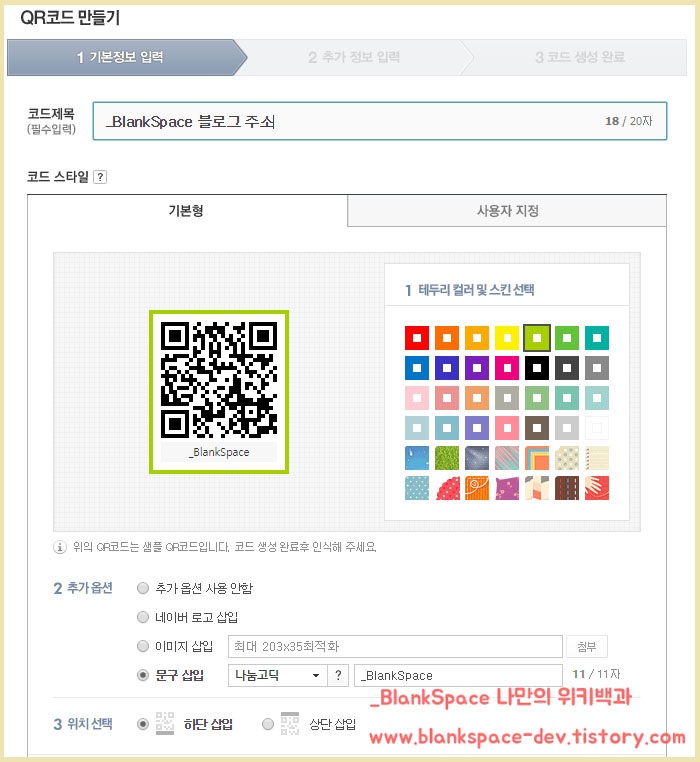Choose the pink diagonal stripe skin
The image size is (700, 762).
507,458
